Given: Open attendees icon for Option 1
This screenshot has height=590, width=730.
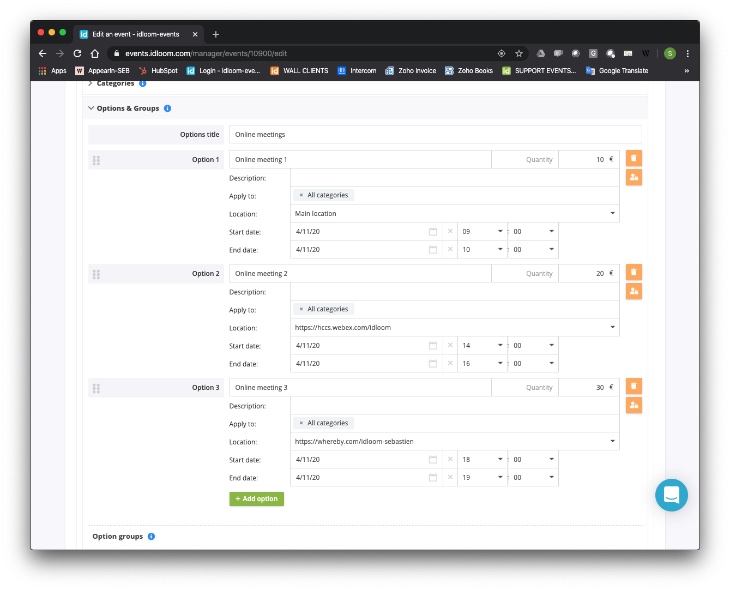Looking at the screenshot, I should point(634,177).
